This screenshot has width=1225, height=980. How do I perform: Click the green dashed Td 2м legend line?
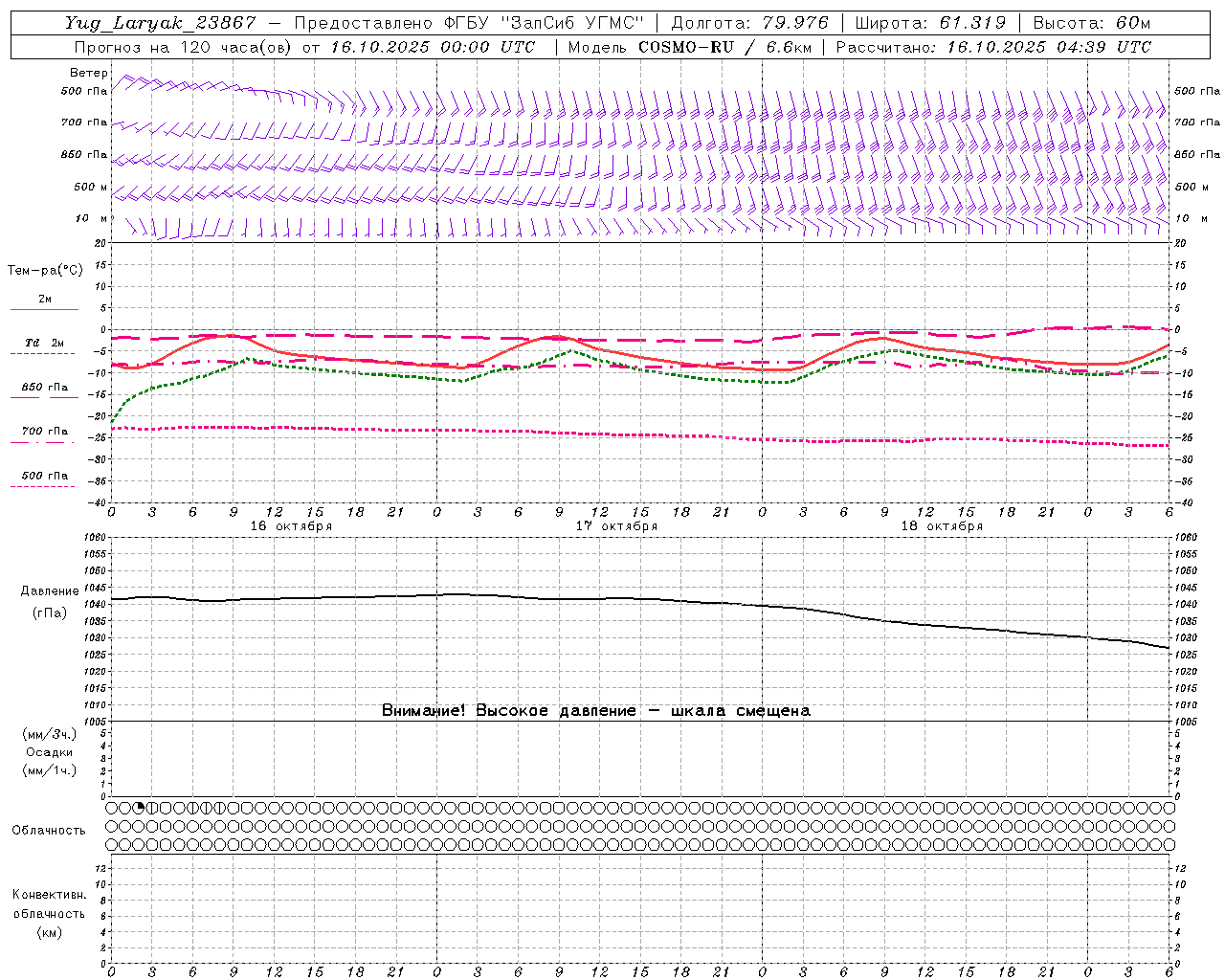[42, 353]
